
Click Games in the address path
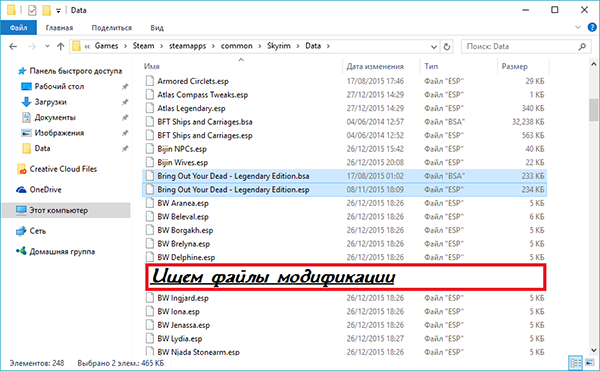106,46
